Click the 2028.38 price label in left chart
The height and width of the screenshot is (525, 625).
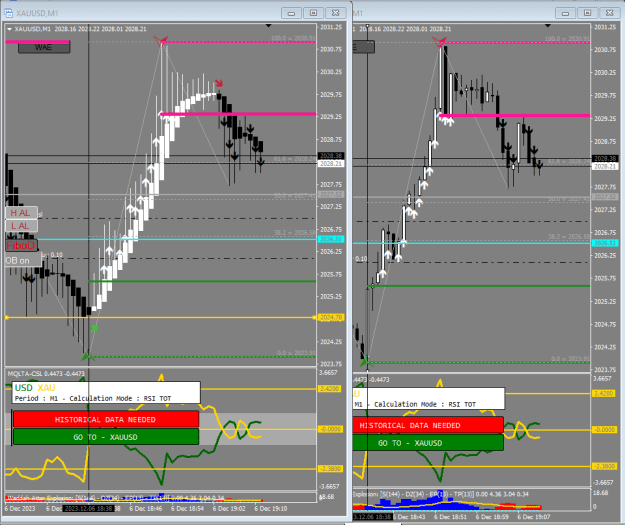(331, 156)
